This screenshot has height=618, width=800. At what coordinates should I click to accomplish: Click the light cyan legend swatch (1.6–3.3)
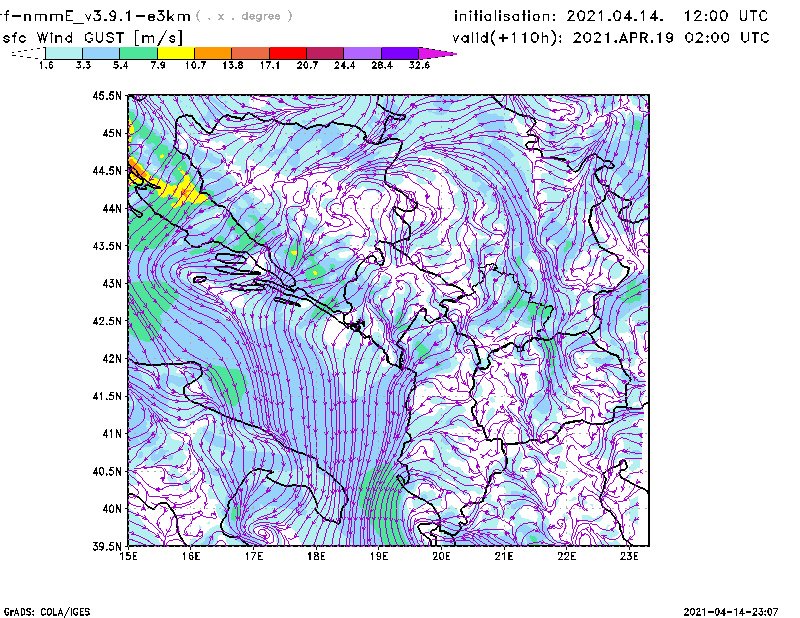tap(64, 53)
